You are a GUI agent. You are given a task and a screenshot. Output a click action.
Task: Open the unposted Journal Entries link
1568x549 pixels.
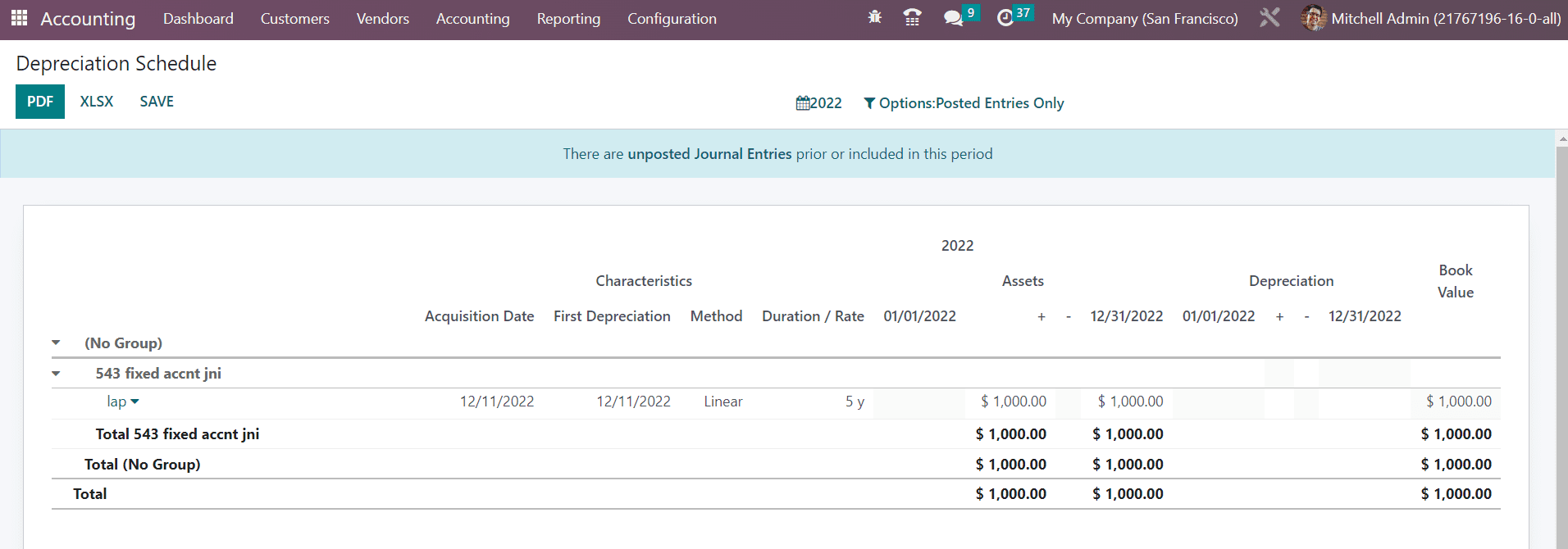click(709, 154)
